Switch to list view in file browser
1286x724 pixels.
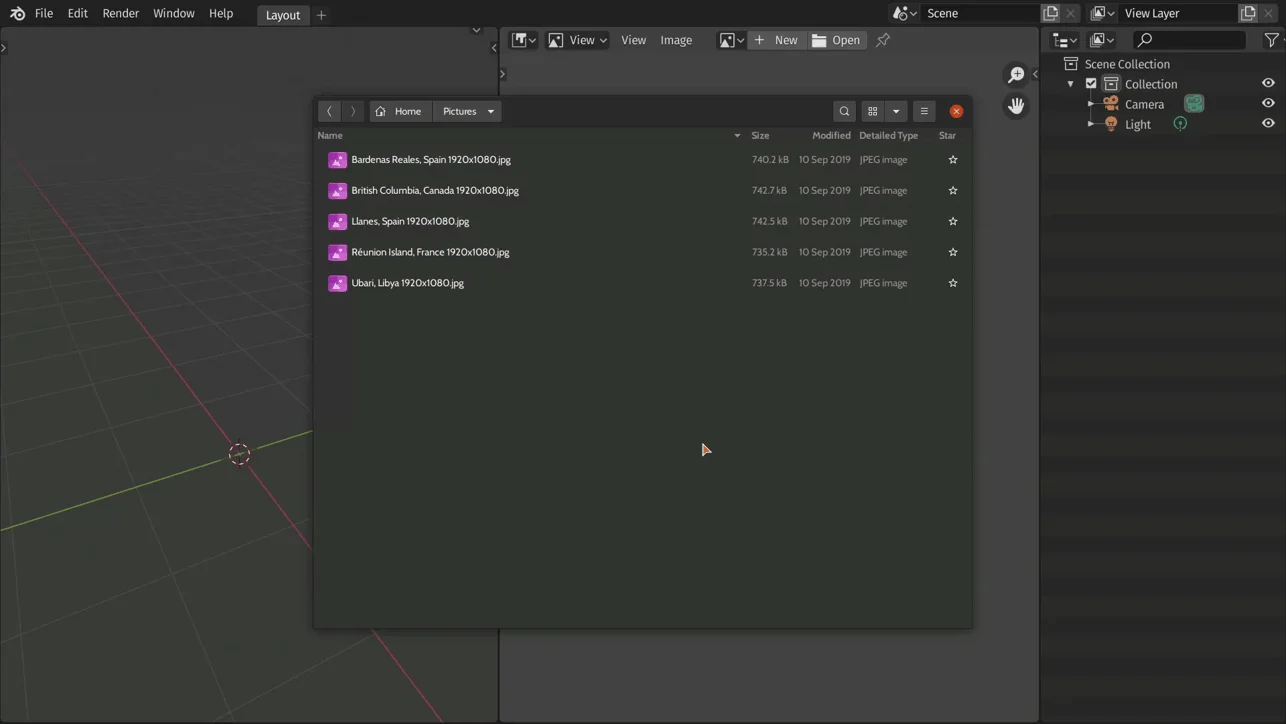click(924, 111)
